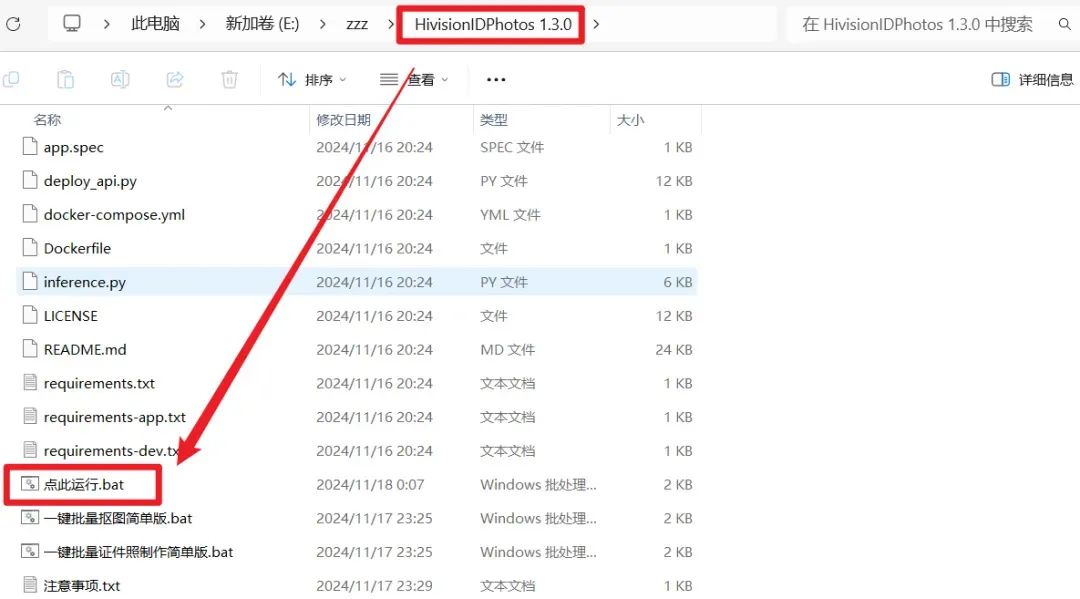The height and width of the screenshot is (599, 1080).
Task: Click the file icon of LICENSE
Action: pyautogui.click(x=30, y=315)
